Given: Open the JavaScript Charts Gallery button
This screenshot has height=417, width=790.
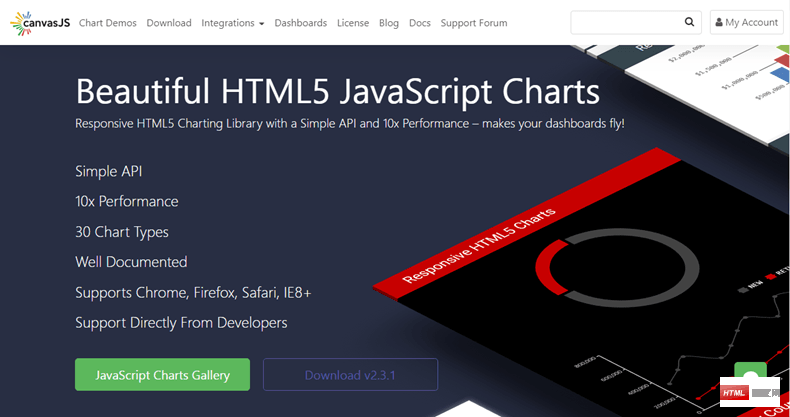Looking at the screenshot, I should [x=162, y=375].
